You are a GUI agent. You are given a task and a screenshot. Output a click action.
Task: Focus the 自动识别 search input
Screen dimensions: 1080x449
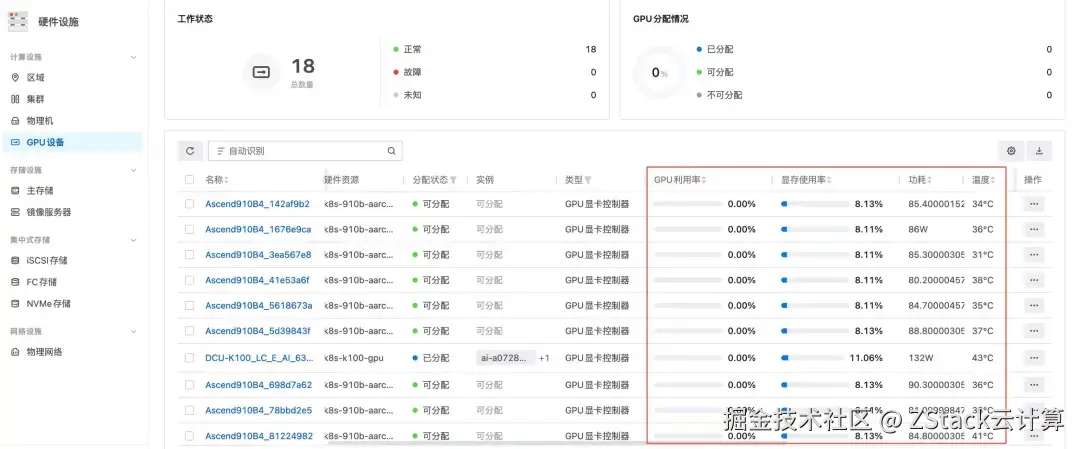point(305,151)
